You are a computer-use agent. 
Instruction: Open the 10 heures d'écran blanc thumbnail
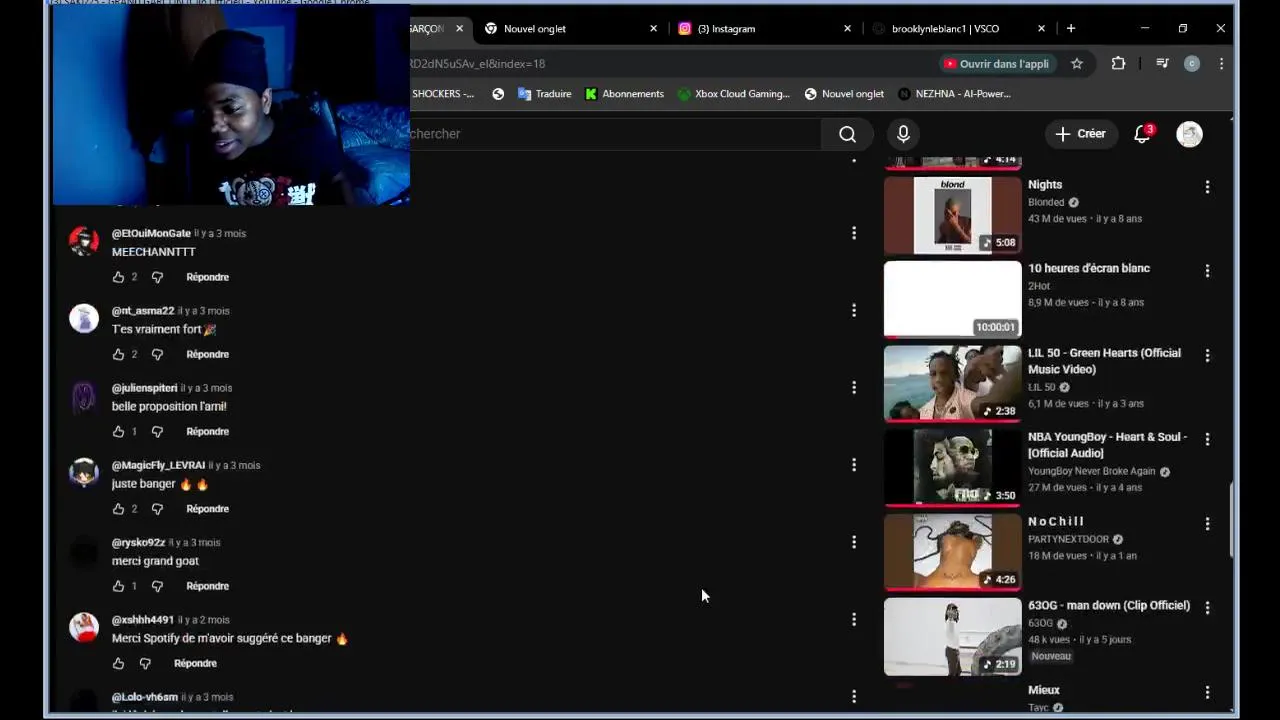pyautogui.click(x=953, y=299)
